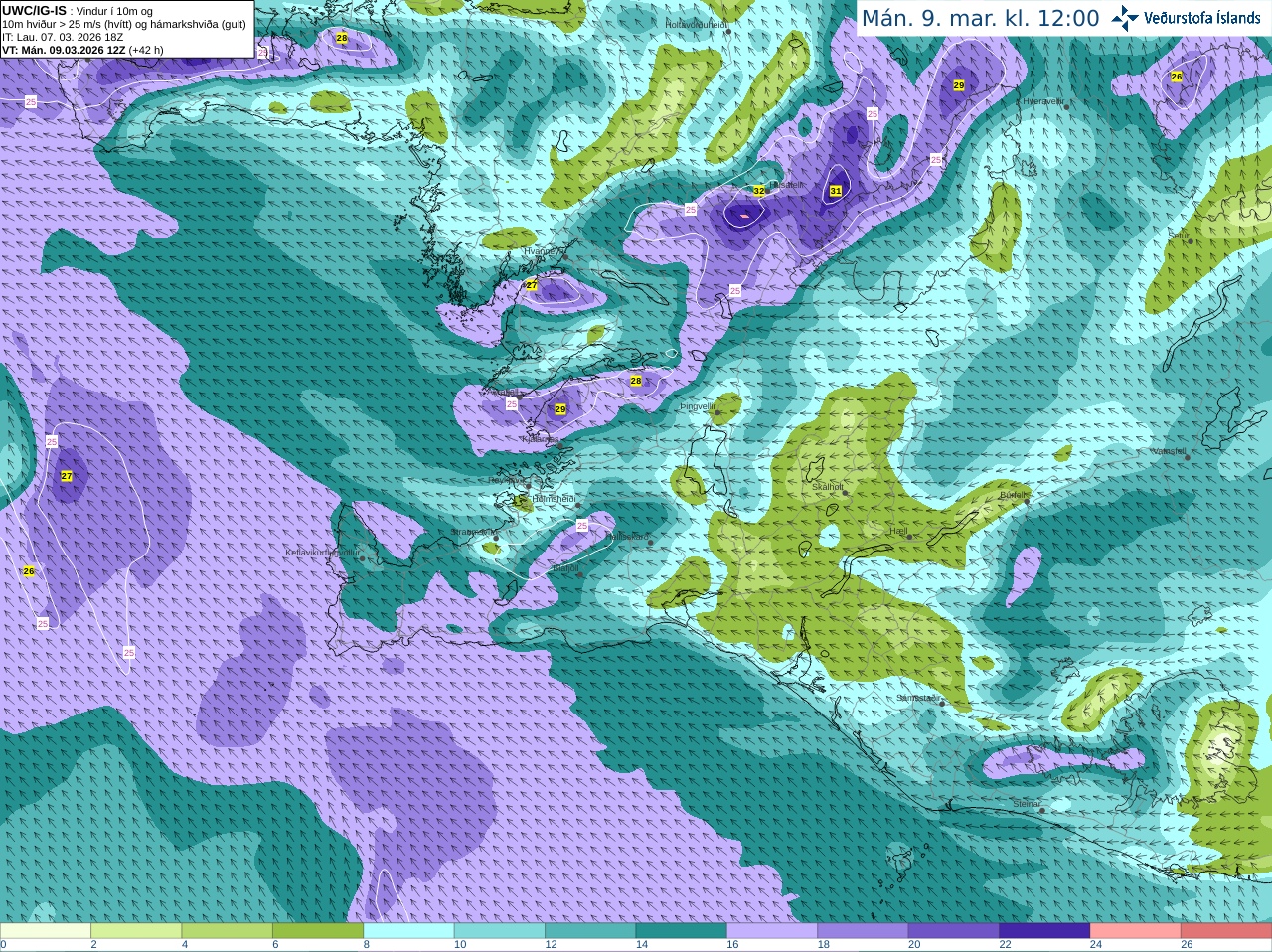Click the Setur station label
This screenshot has height=952, width=1272.
(1179, 236)
